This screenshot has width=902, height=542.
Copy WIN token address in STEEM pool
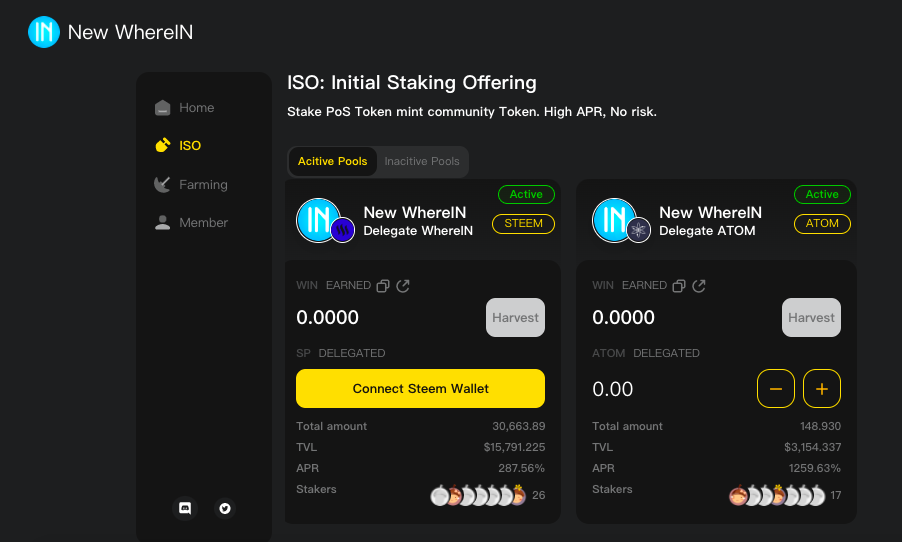383,286
